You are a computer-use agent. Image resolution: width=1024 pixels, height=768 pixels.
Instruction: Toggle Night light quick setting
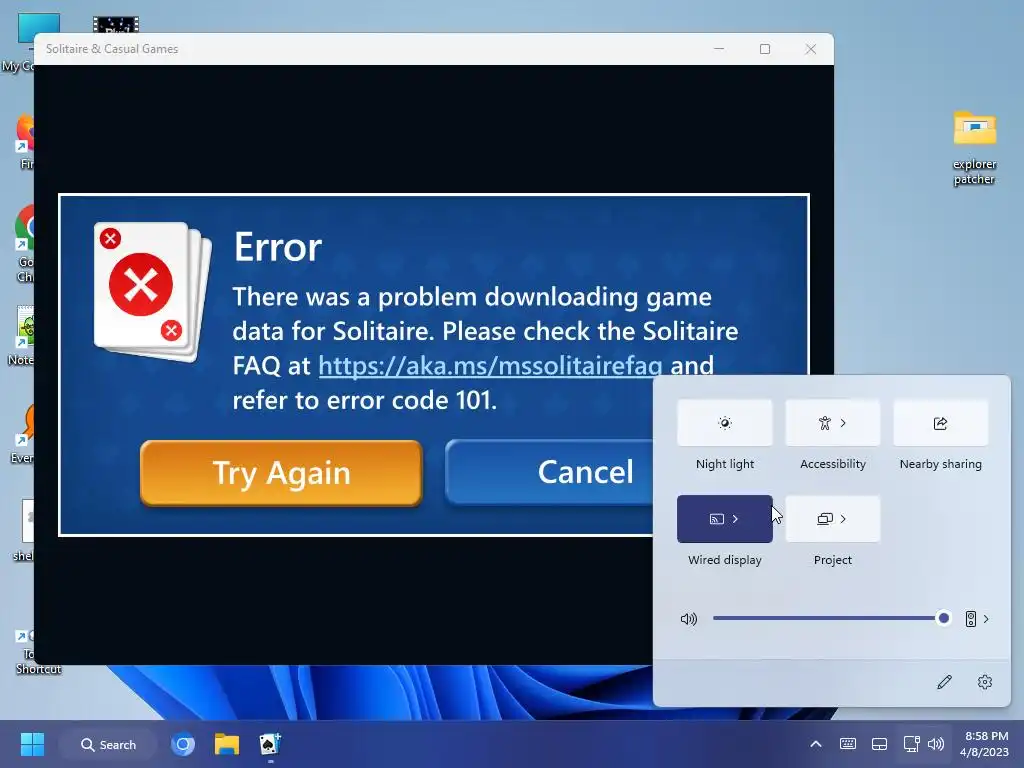coord(724,423)
